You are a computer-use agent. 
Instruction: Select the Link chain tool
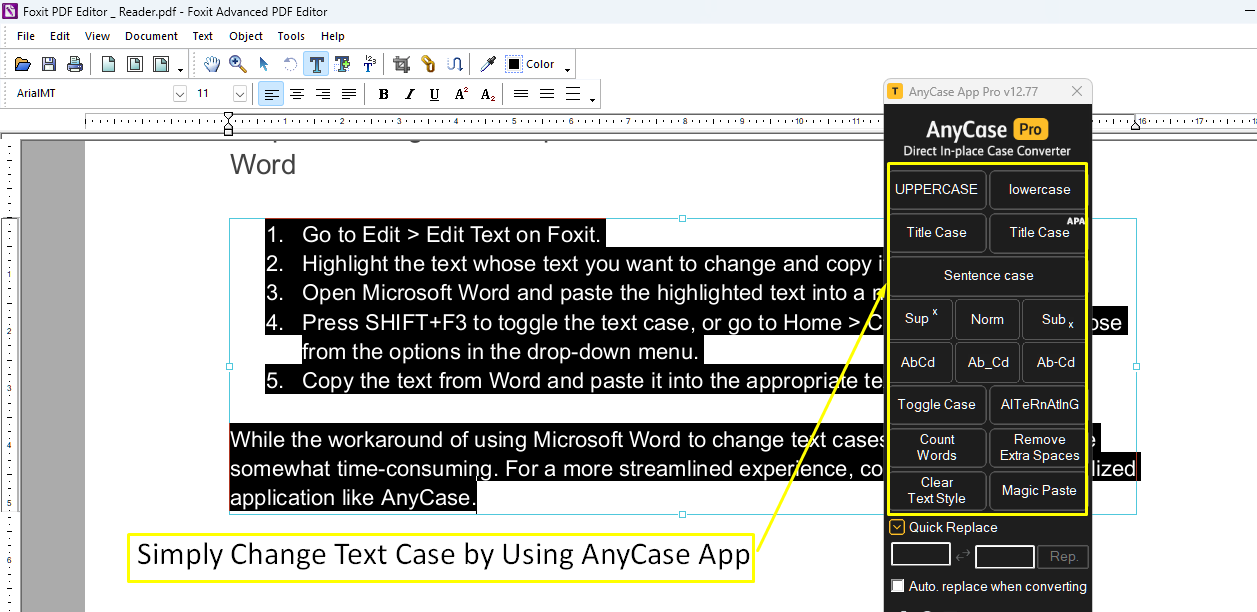pyautogui.click(x=428, y=64)
